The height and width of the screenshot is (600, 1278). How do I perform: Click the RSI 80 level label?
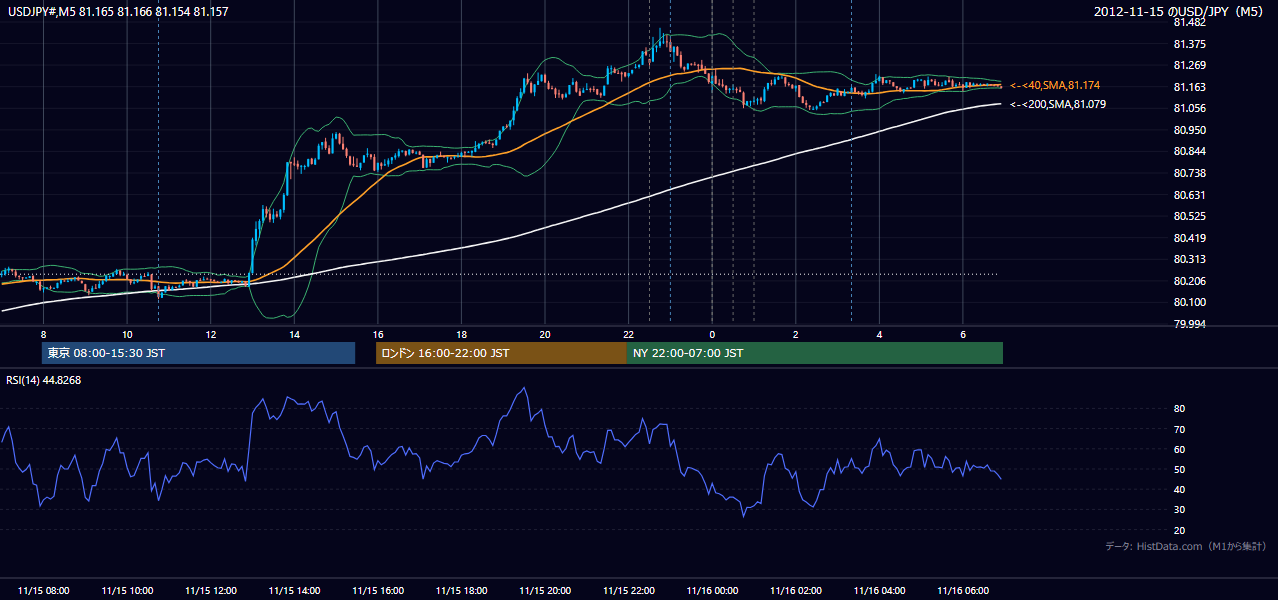(1180, 409)
